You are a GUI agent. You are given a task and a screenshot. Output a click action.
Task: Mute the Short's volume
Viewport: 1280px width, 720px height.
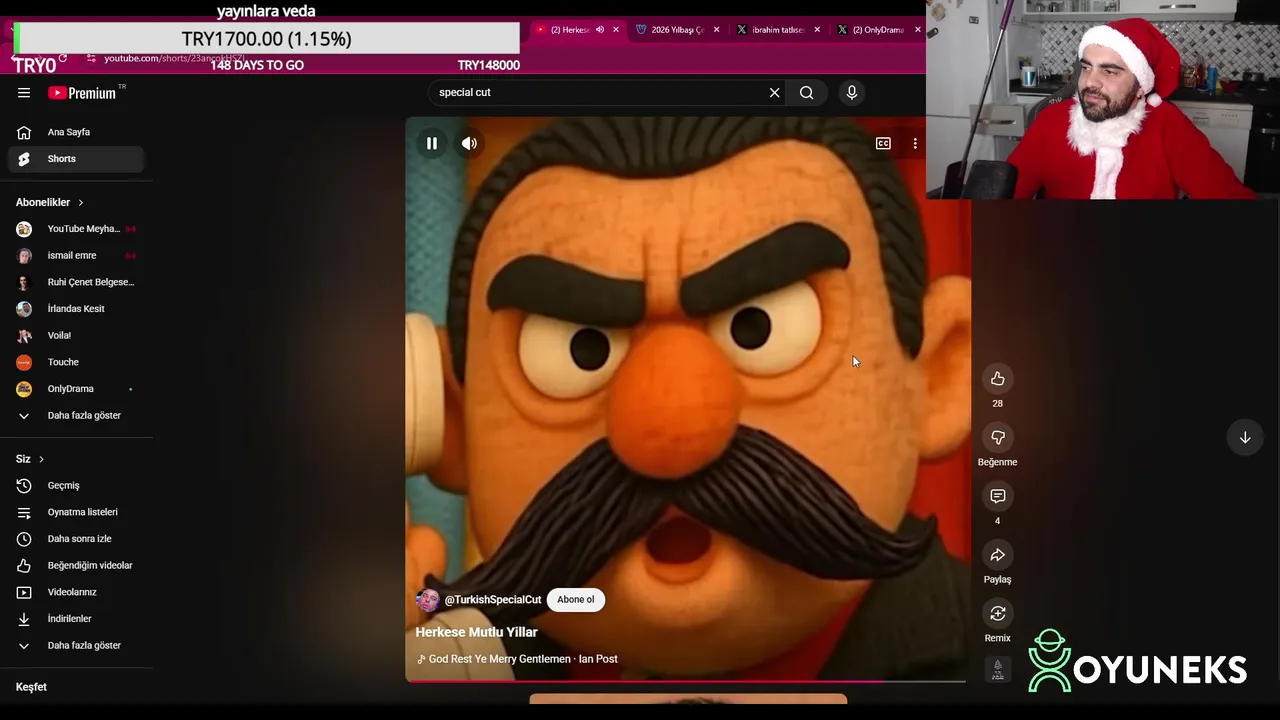pyautogui.click(x=469, y=143)
